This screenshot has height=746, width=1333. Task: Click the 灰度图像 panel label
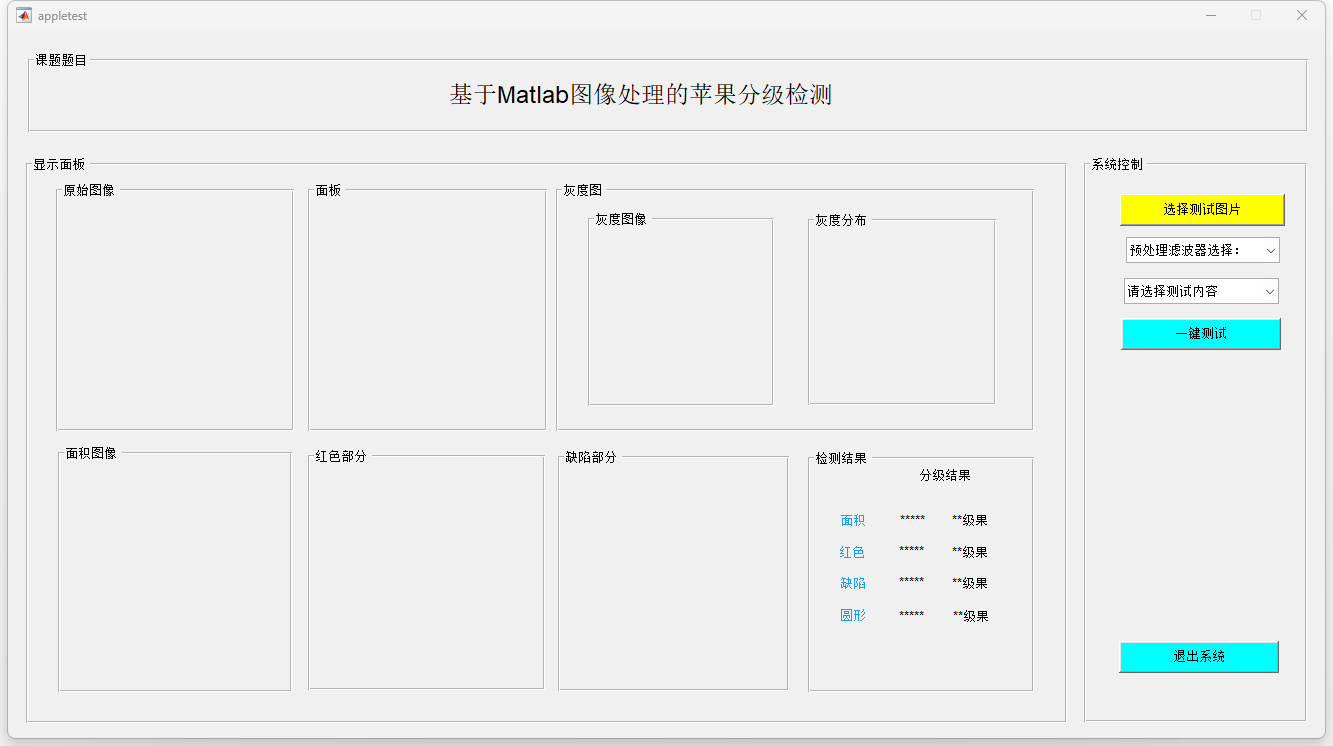tap(621, 219)
